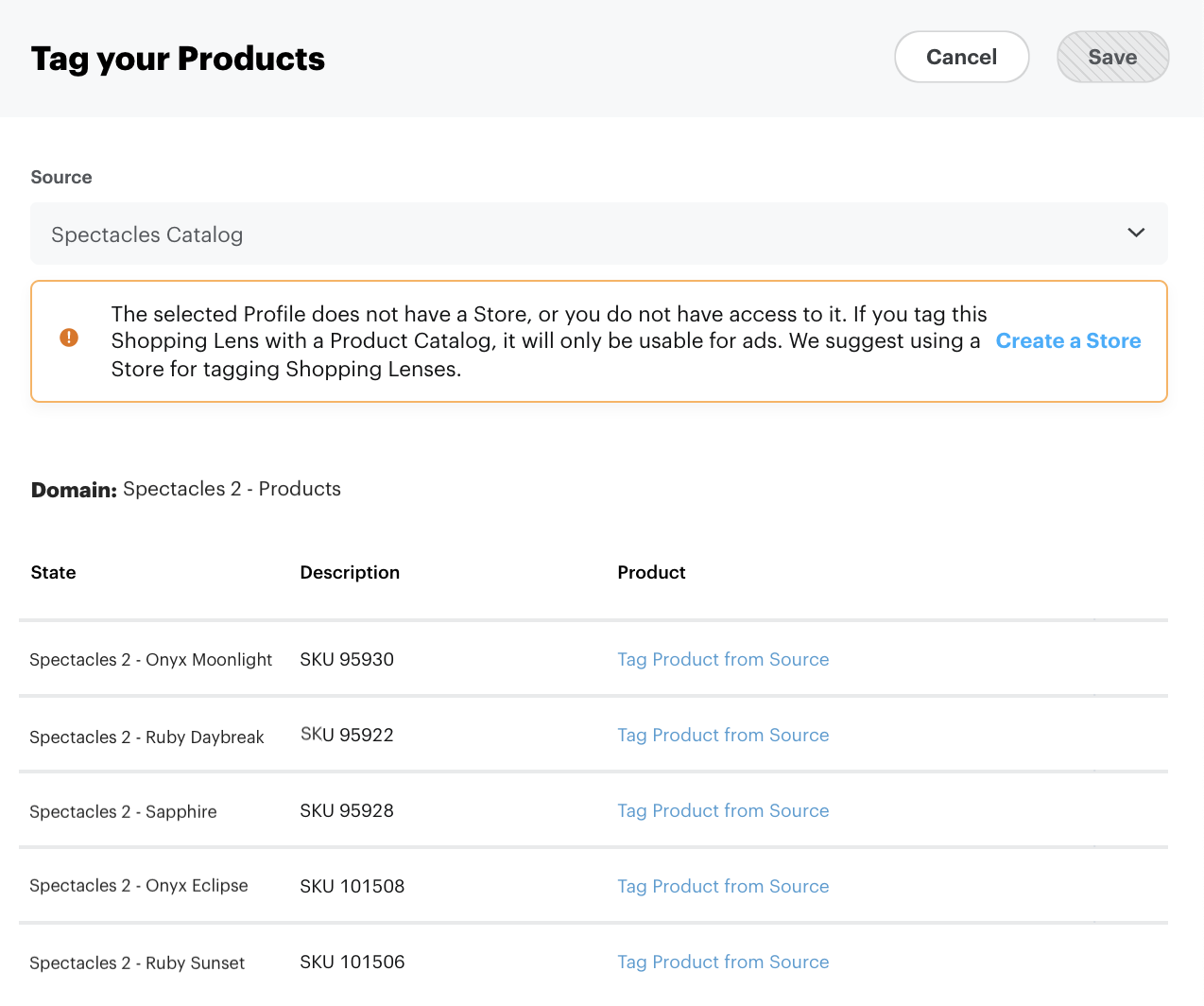Select the Spectacles 2 - Onyx Eclipse state
Screen dimensions: 1204x1006
coord(139,886)
